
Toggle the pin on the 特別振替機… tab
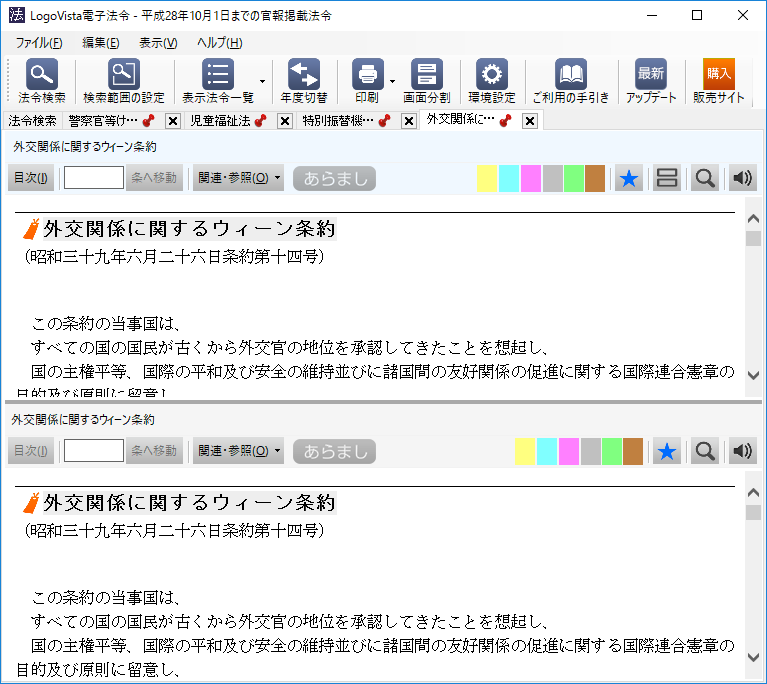[384, 121]
